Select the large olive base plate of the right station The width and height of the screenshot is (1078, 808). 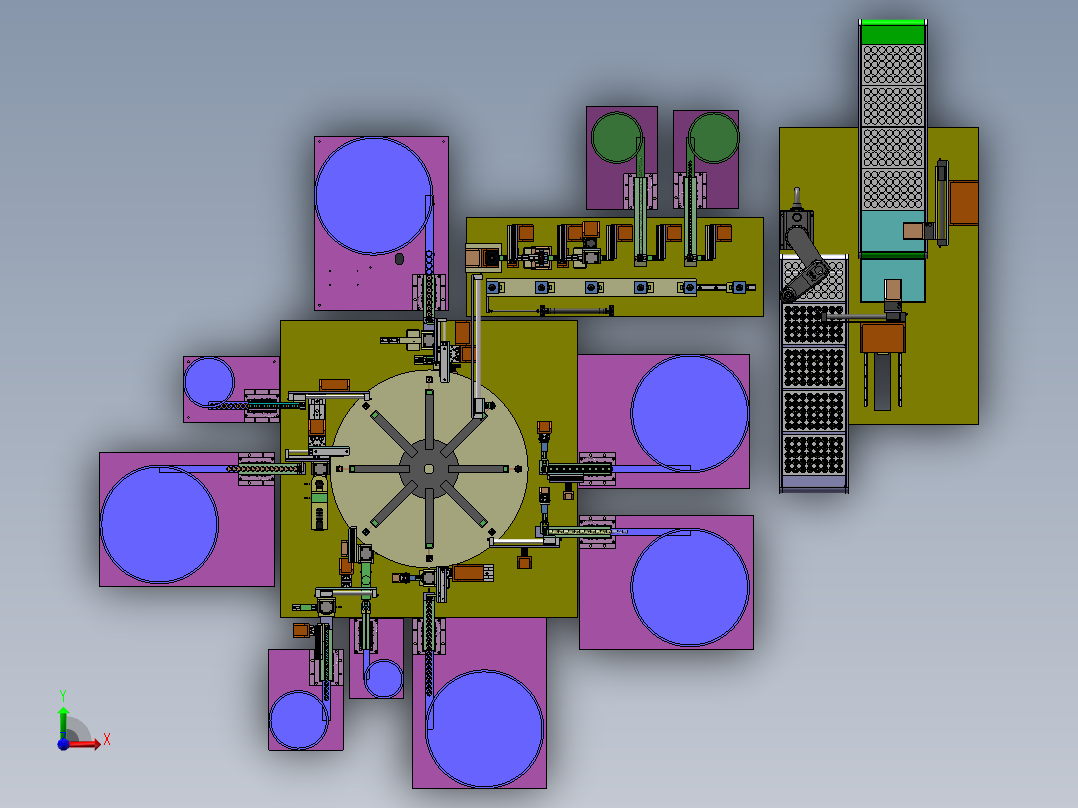tap(879, 275)
